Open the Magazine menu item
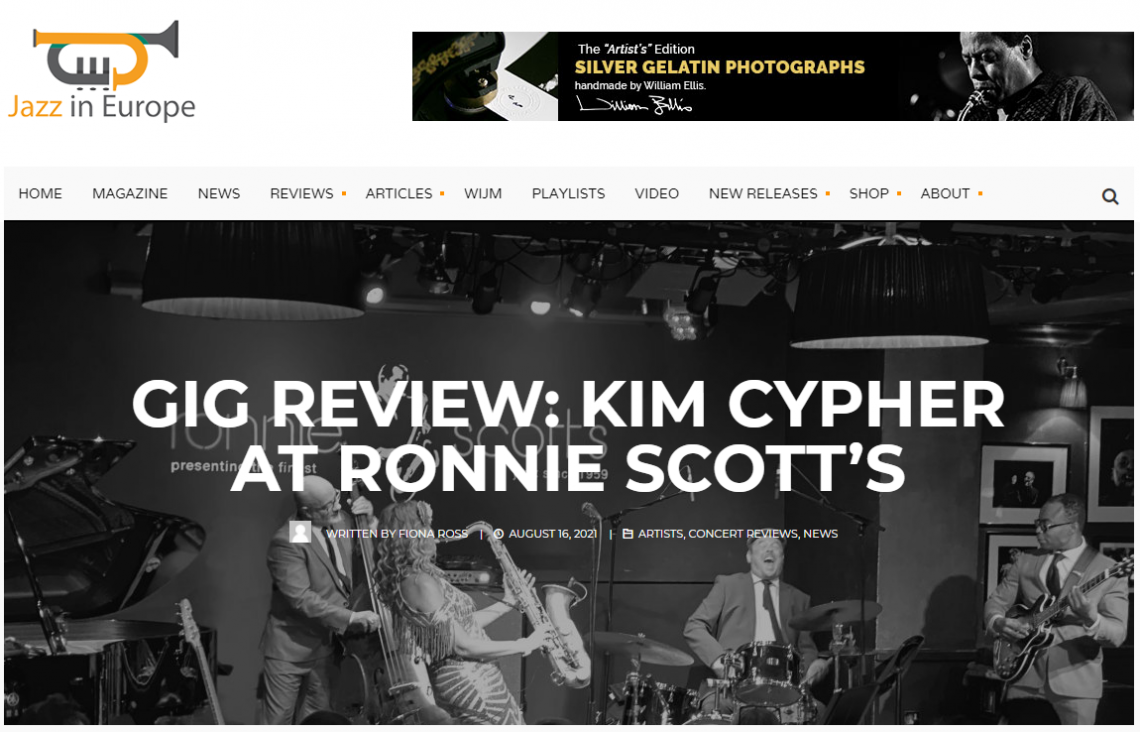Viewport: 1140px width, 732px height. 130,193
